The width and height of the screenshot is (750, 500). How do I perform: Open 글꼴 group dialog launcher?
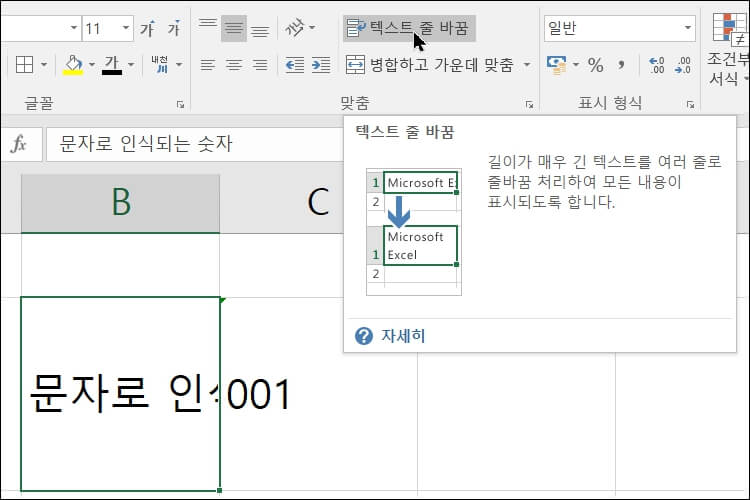(180, 104)
